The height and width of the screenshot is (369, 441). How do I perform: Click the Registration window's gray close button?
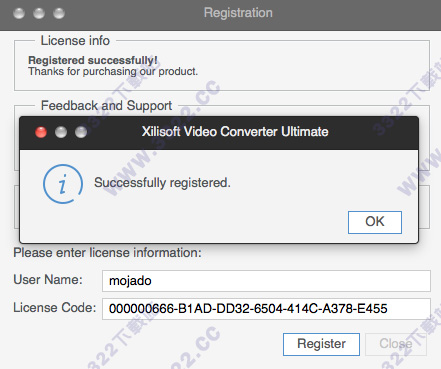(x=19, y=13)
